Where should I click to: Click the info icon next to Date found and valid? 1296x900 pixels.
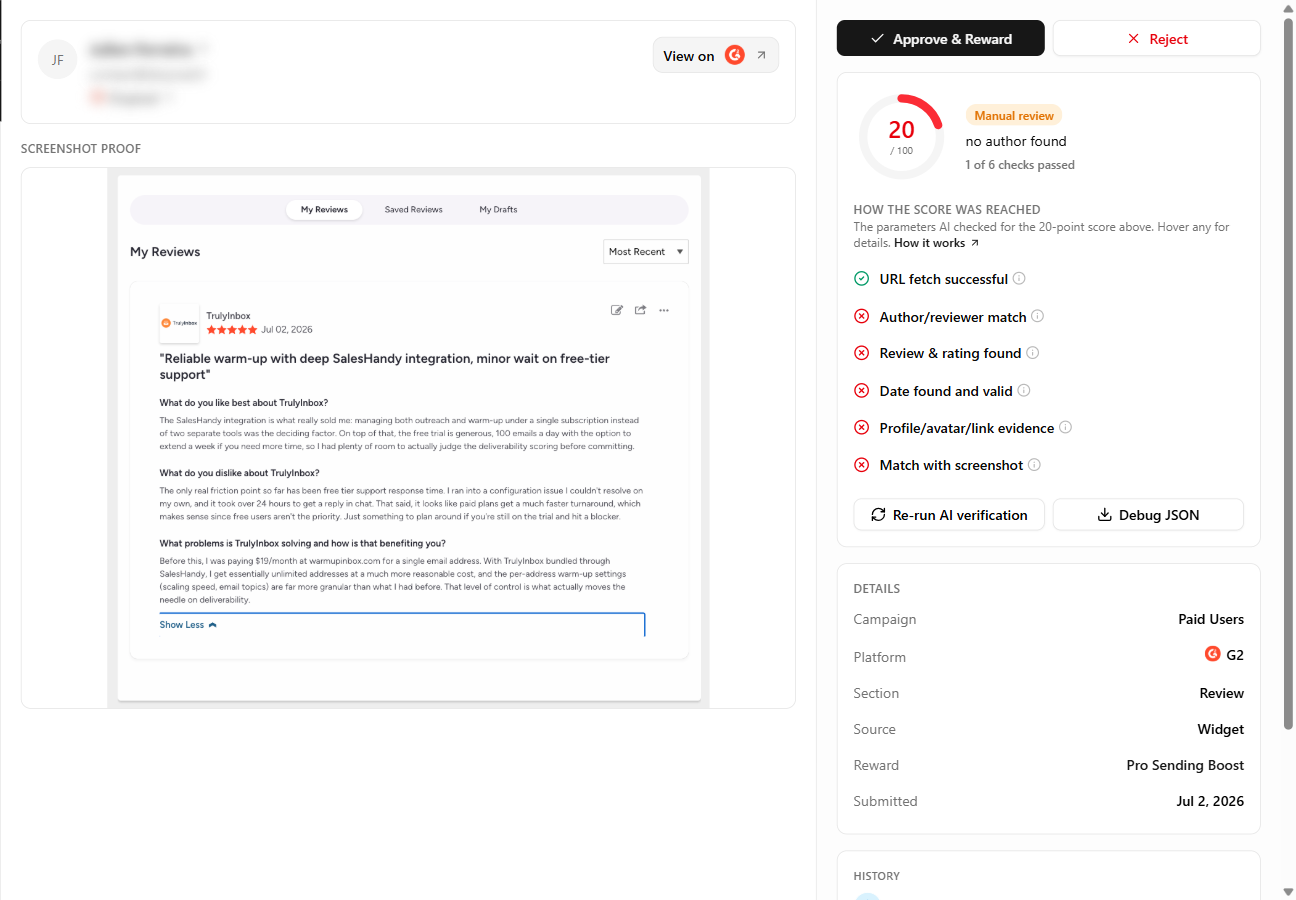click(1024, 391)
